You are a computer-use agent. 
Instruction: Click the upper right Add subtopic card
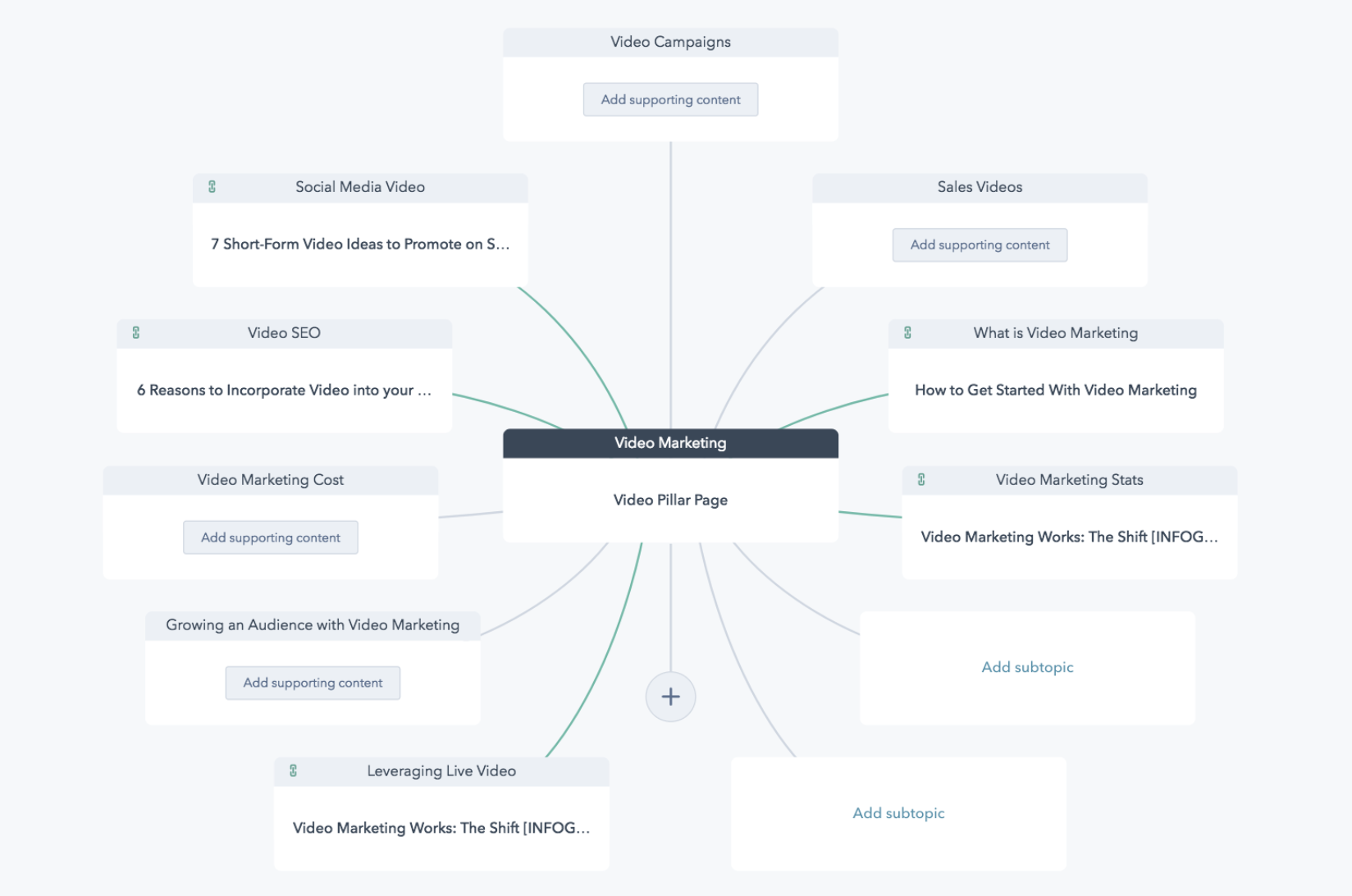point(1027,668)
